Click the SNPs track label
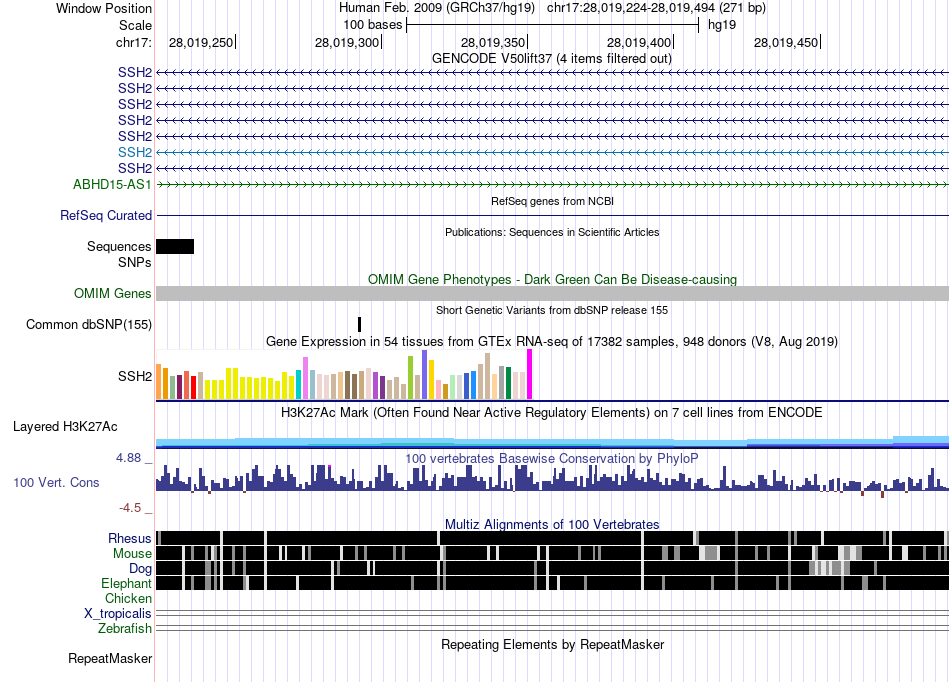 pos(135,262)
